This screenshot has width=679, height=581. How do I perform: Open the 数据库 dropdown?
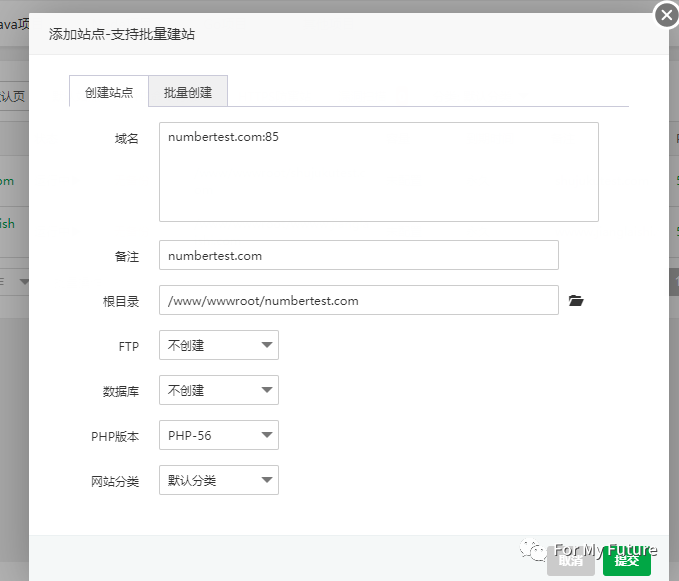point(219,390)
